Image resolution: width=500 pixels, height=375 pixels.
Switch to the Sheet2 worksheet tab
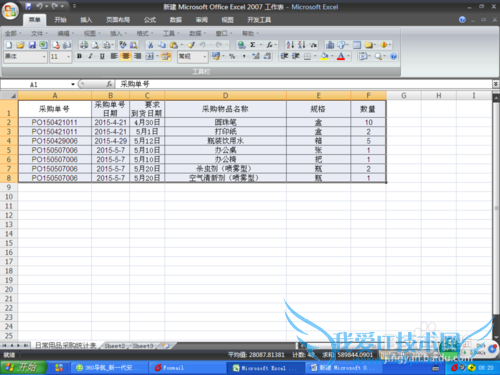click(115, 346)
